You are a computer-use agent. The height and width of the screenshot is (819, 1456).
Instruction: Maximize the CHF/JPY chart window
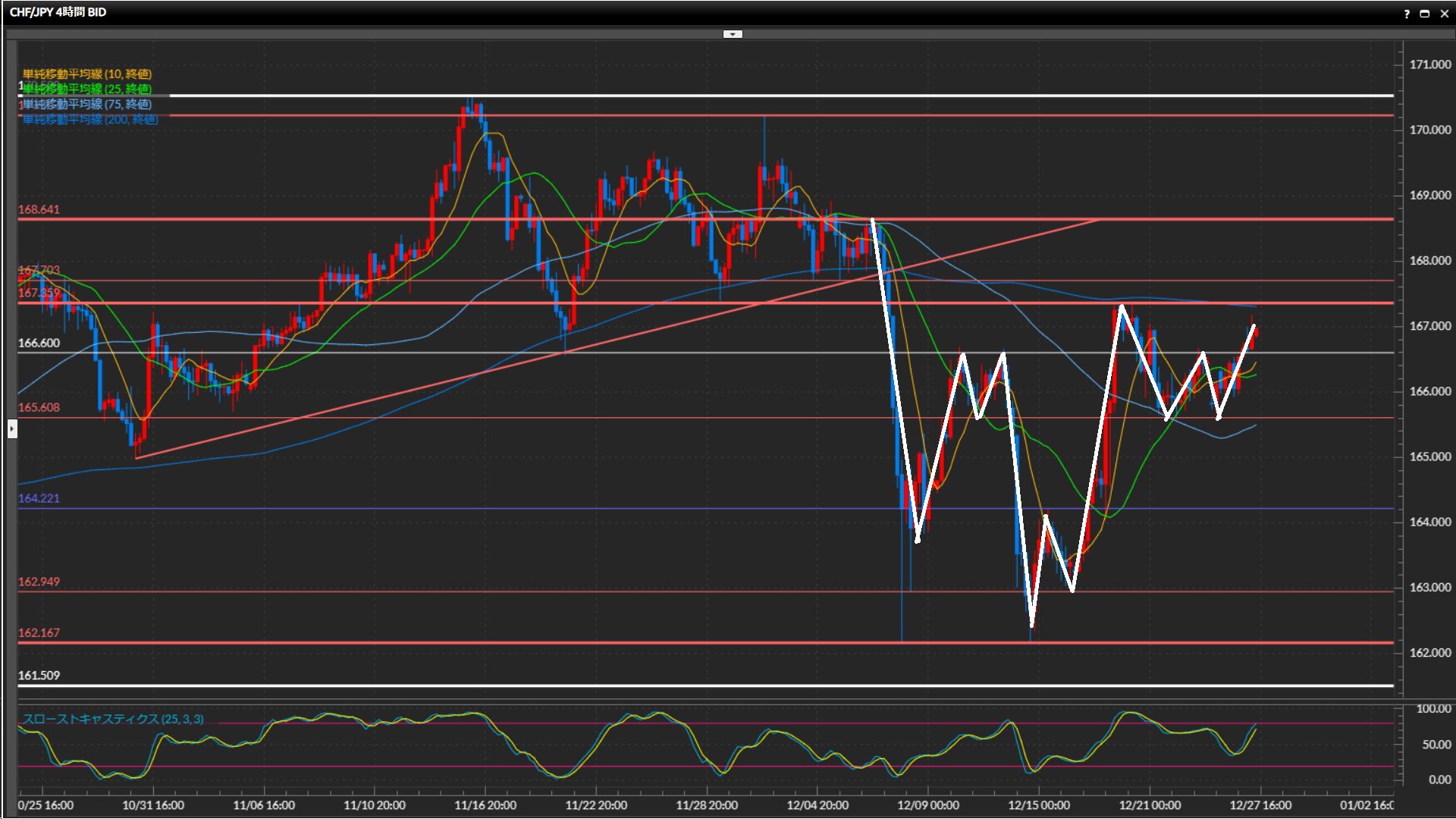pos(1424,14)
